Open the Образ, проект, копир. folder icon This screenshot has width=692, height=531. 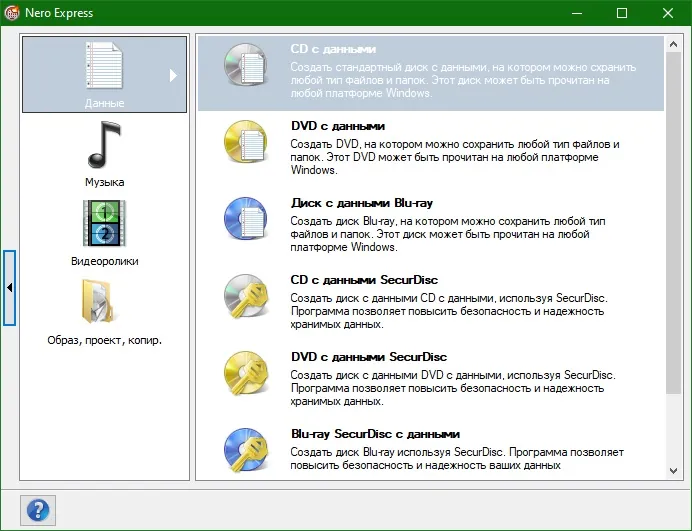coord(98,301)
